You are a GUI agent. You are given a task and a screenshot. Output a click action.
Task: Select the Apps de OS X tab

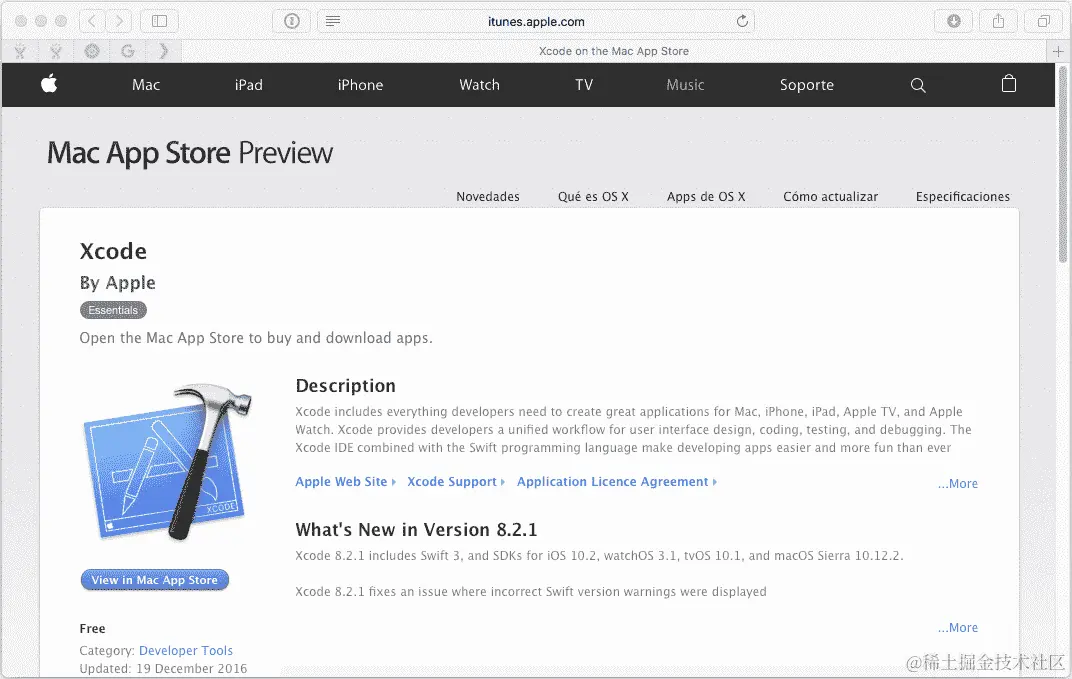tap(706, 196)
